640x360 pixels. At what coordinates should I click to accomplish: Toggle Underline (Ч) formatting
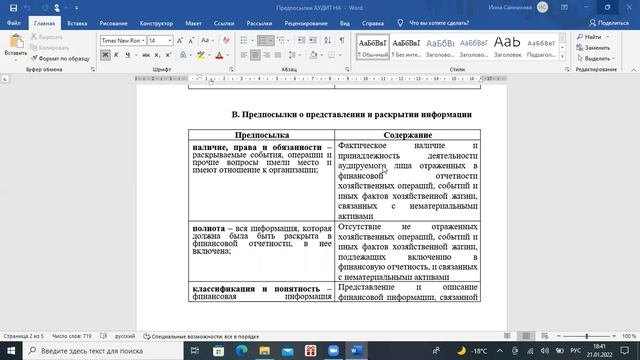[x=128, y=55]
